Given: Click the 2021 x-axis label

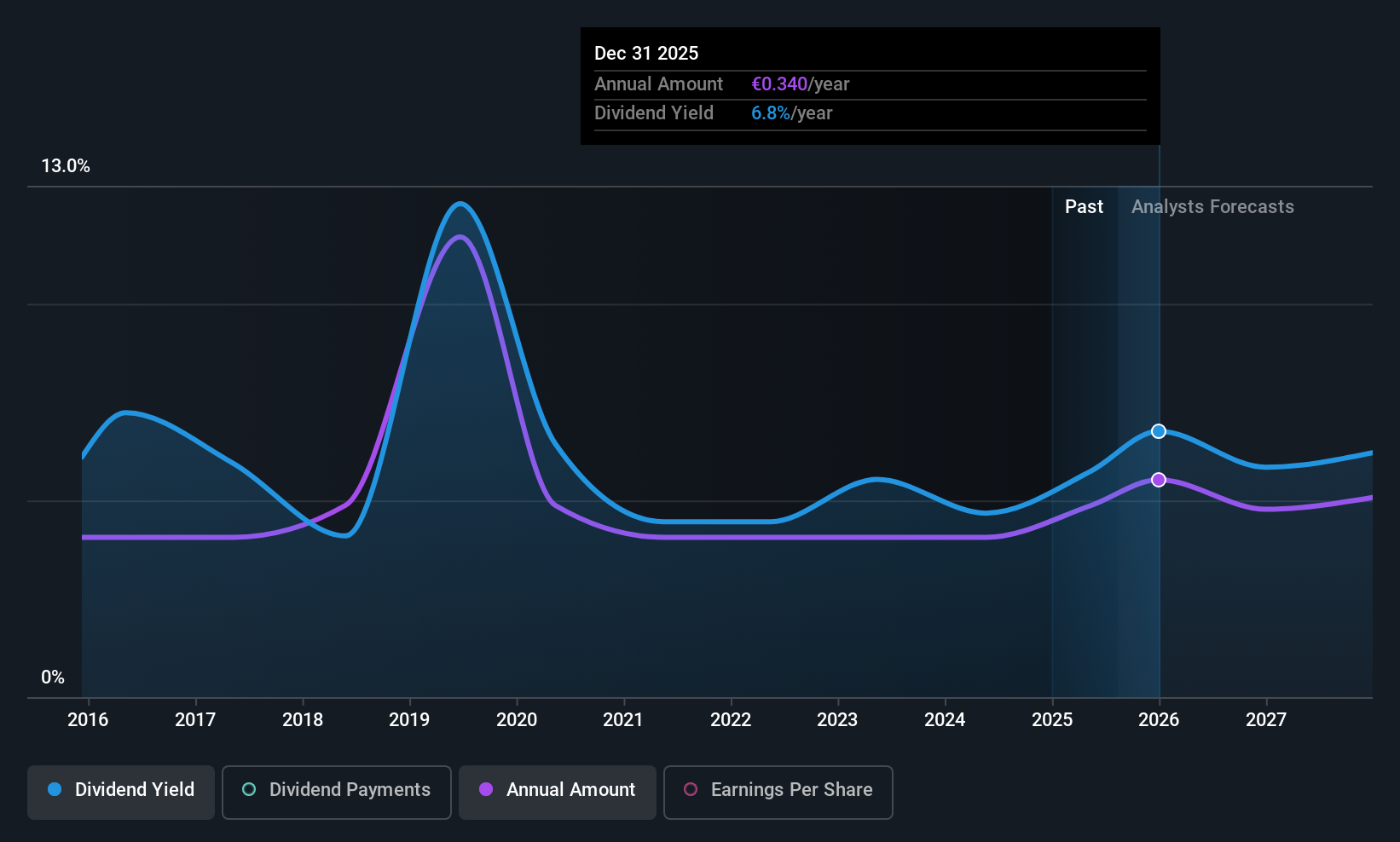Looking at the screenshot, I should (623, 719).
